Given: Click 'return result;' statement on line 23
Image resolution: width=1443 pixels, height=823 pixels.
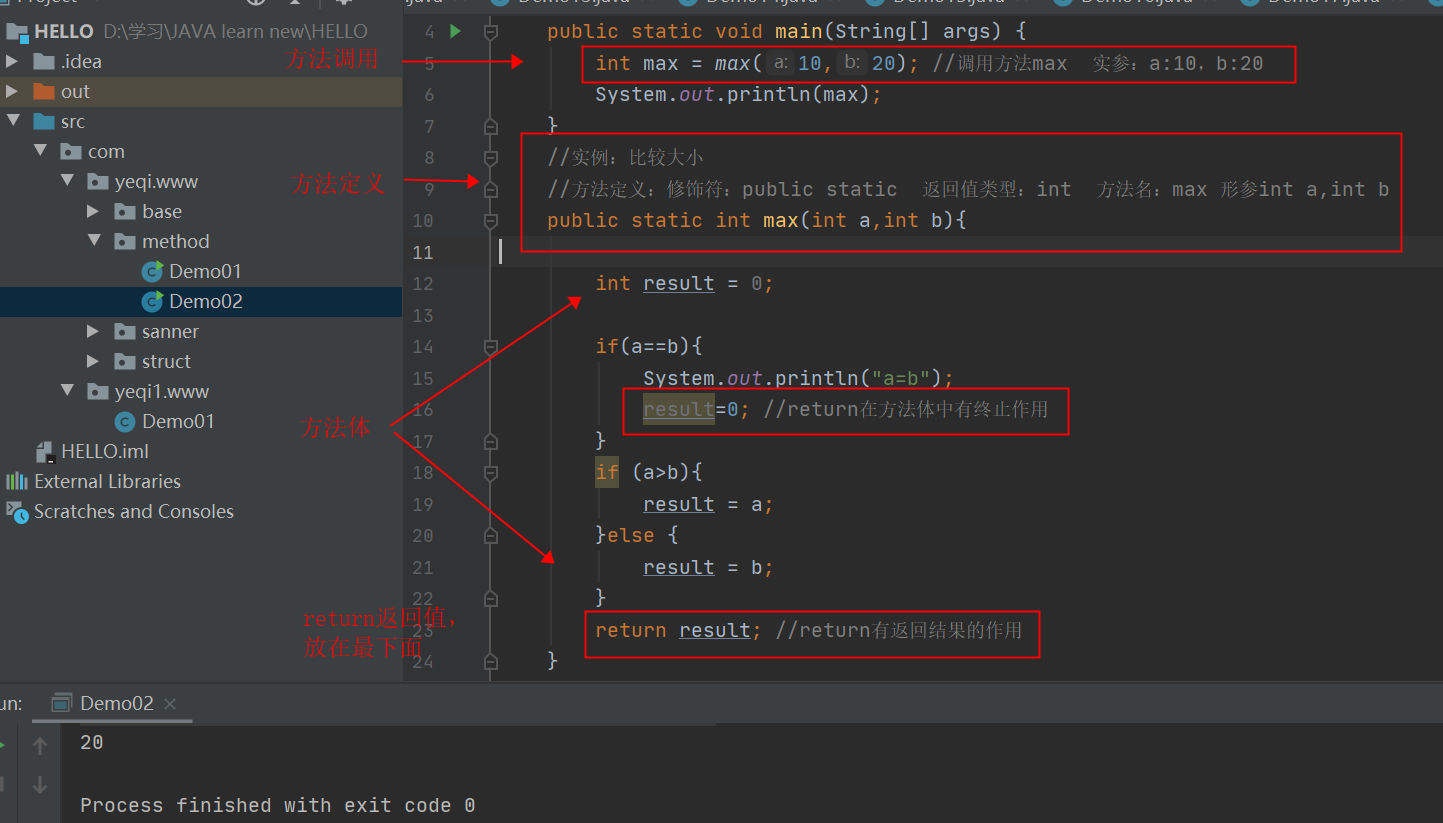Looking at the screenshot, I should (x=679, y=630).
